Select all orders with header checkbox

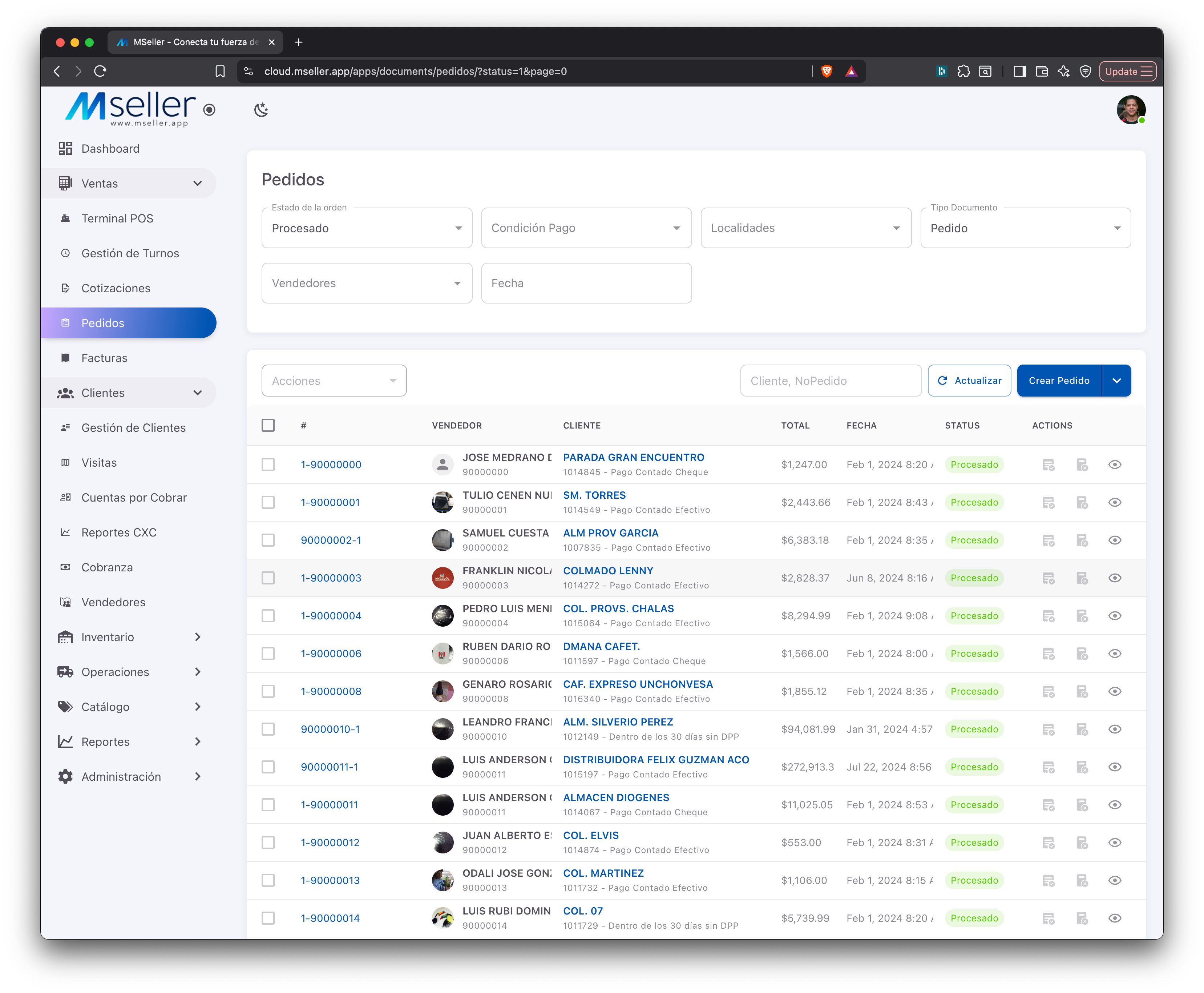pyautogui.click(x=268, y=425)
